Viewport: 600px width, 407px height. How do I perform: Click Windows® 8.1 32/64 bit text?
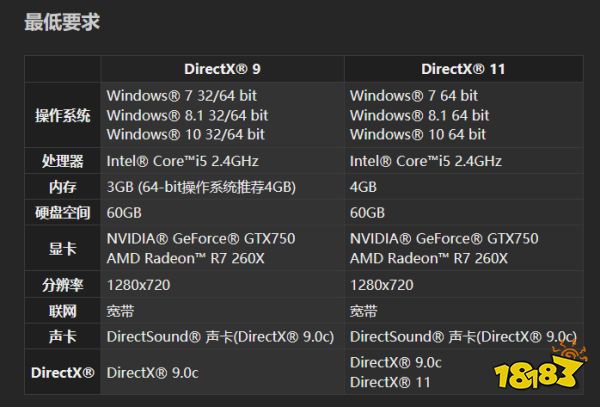pyautogui.click(x=188, y=116)
